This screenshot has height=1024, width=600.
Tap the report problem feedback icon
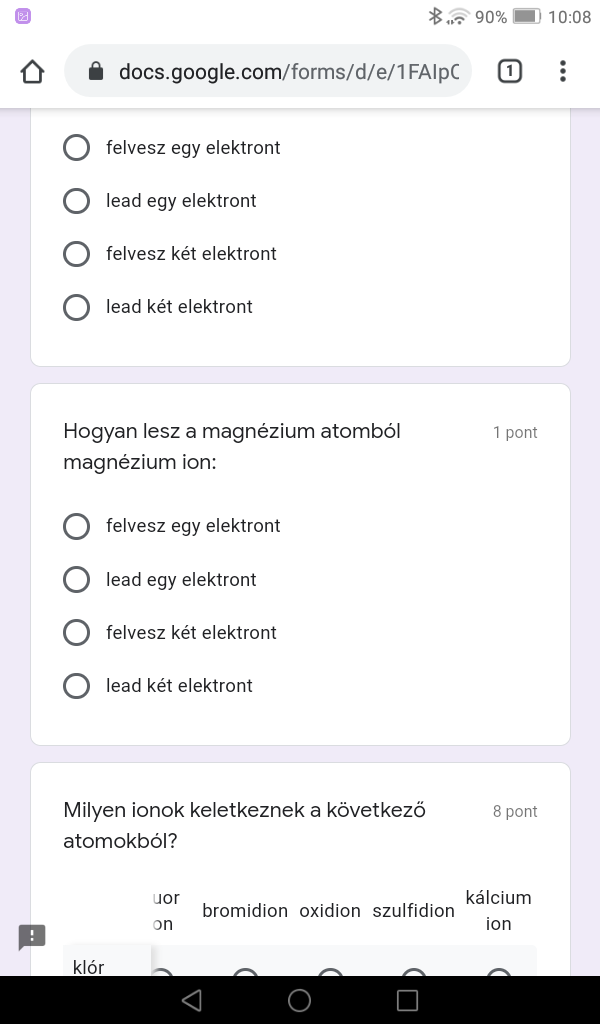coord(32,937)
